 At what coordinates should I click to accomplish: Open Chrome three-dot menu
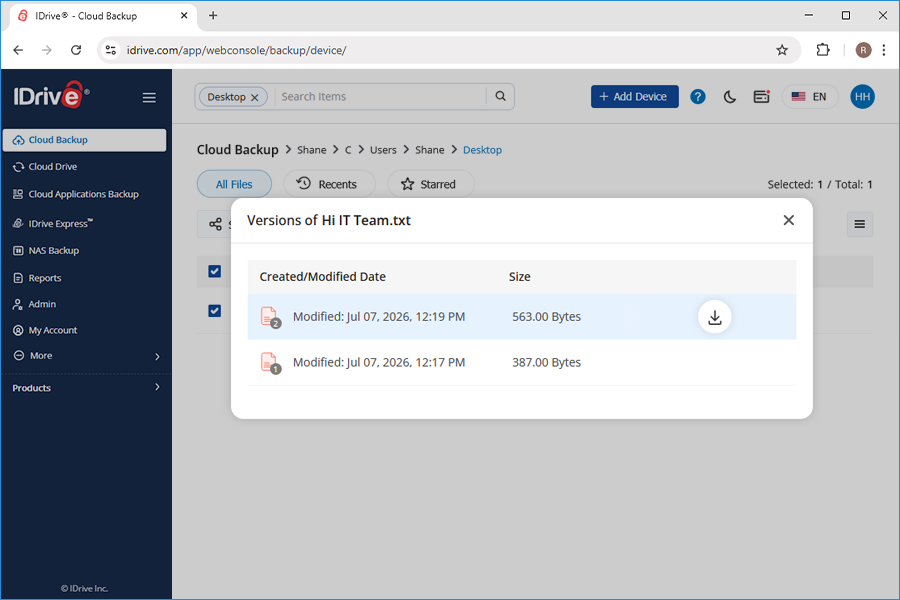click(x=884, y=51)
